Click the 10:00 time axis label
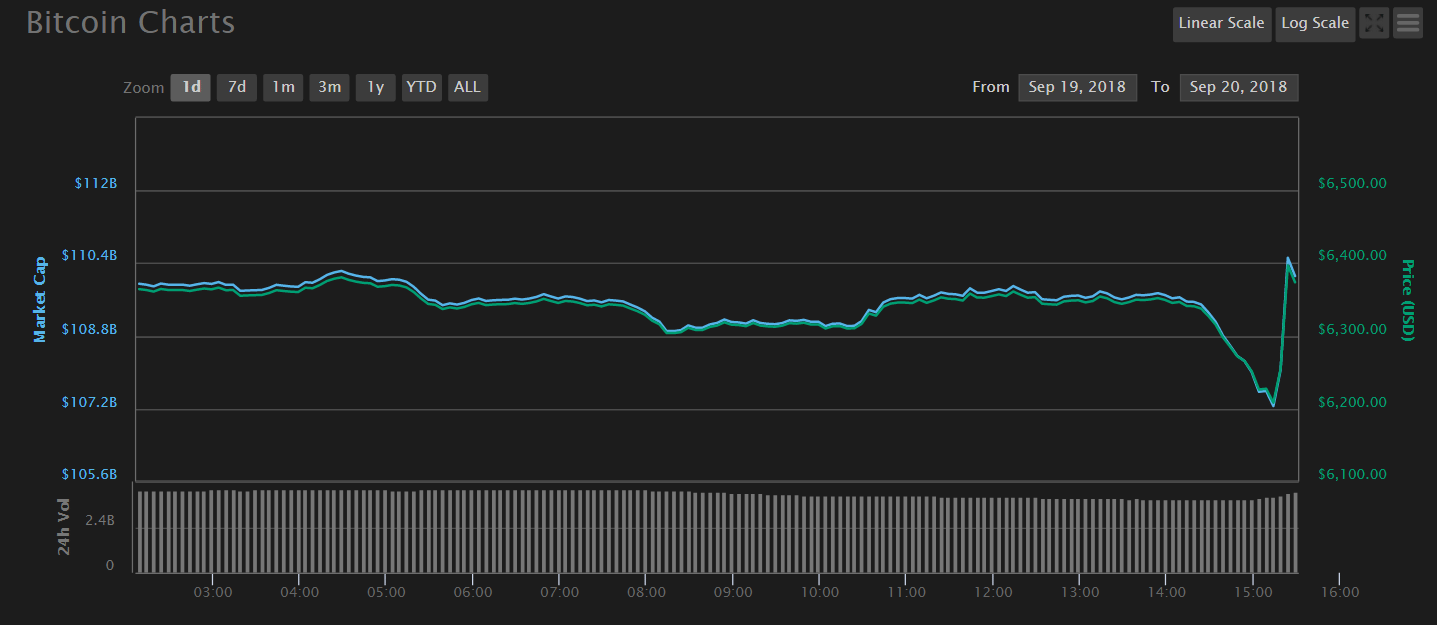 (x=819, y=592)
